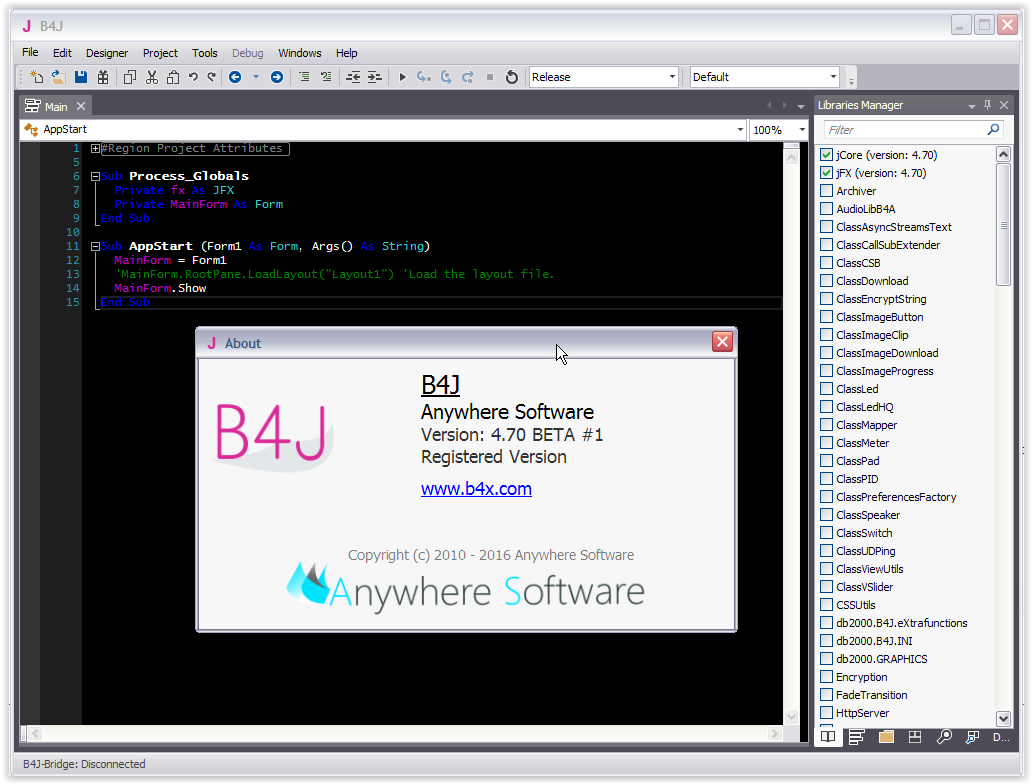Open the www.b4x.com link
The image size is (1032, 784).
[476, 488]
